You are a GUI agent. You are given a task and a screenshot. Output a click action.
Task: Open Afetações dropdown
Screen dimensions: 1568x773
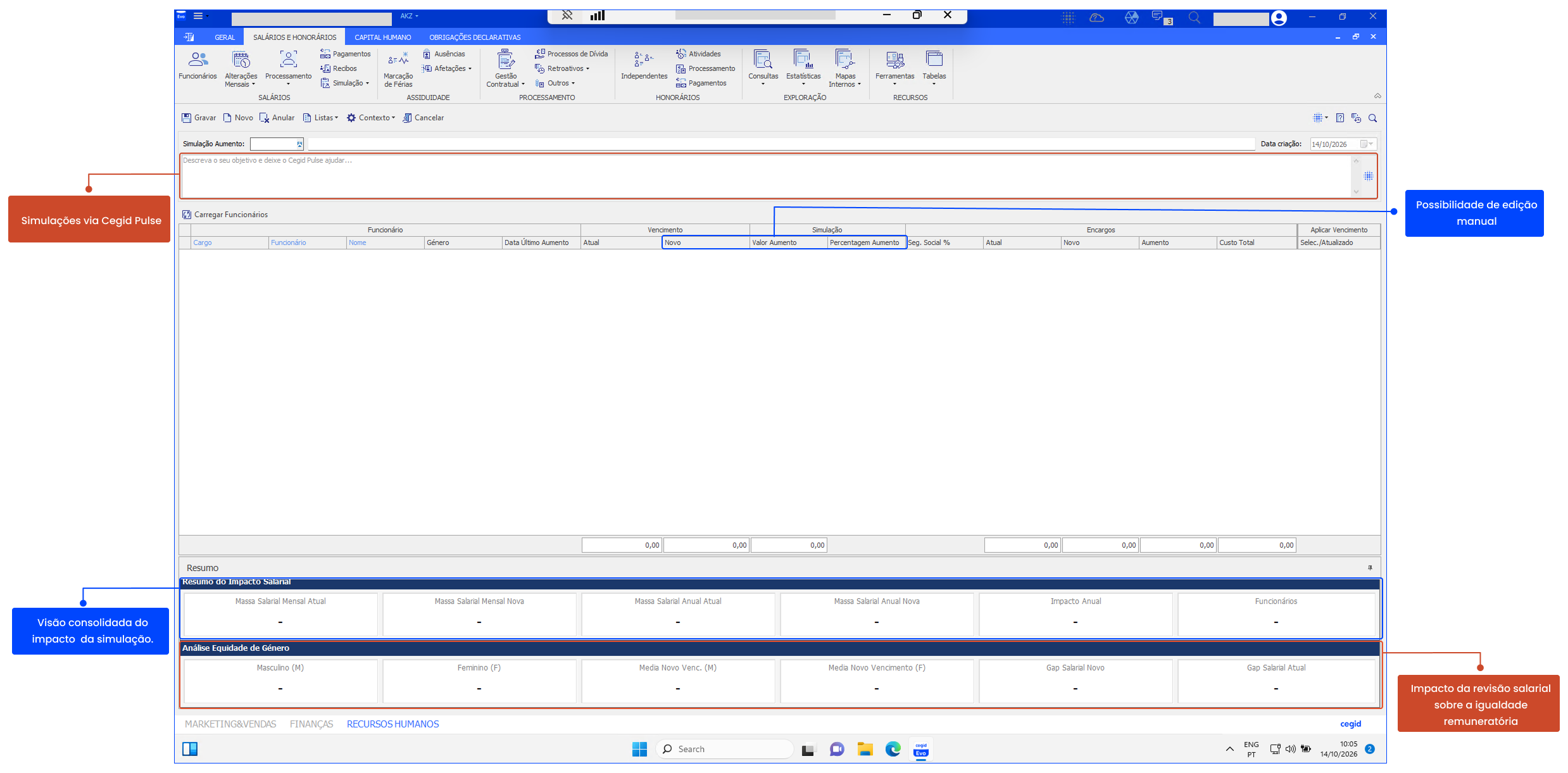tap(447, 68)
